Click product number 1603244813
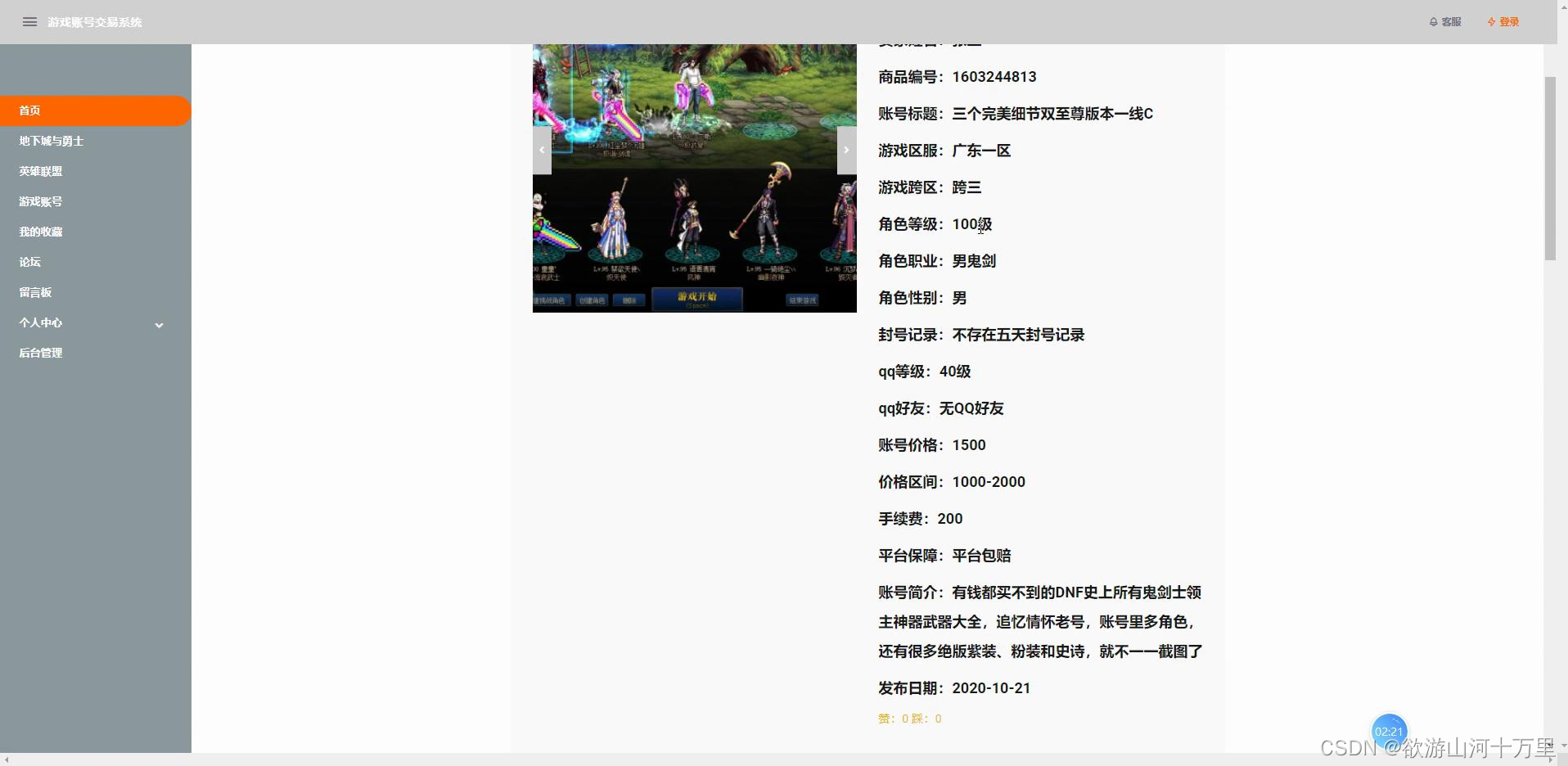 point(994,77)
